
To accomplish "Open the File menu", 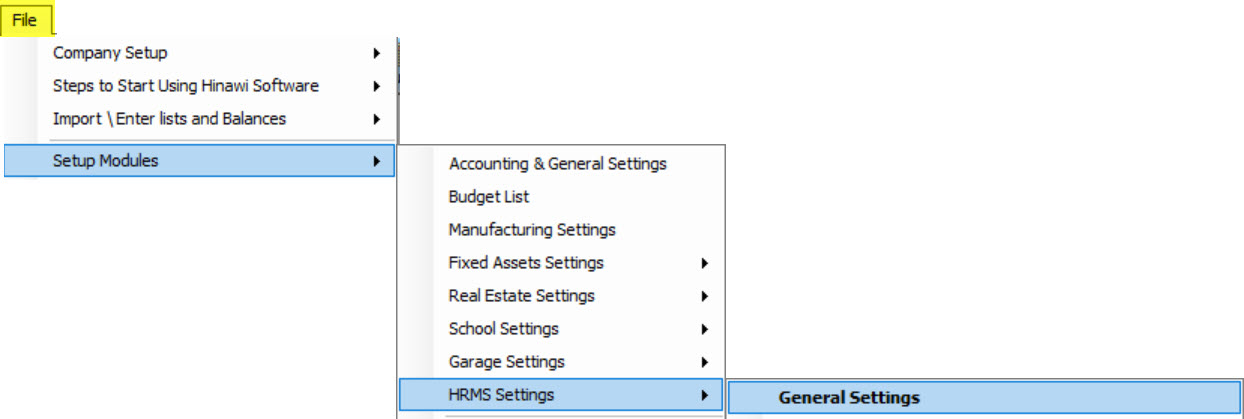I will click(25, 20).
